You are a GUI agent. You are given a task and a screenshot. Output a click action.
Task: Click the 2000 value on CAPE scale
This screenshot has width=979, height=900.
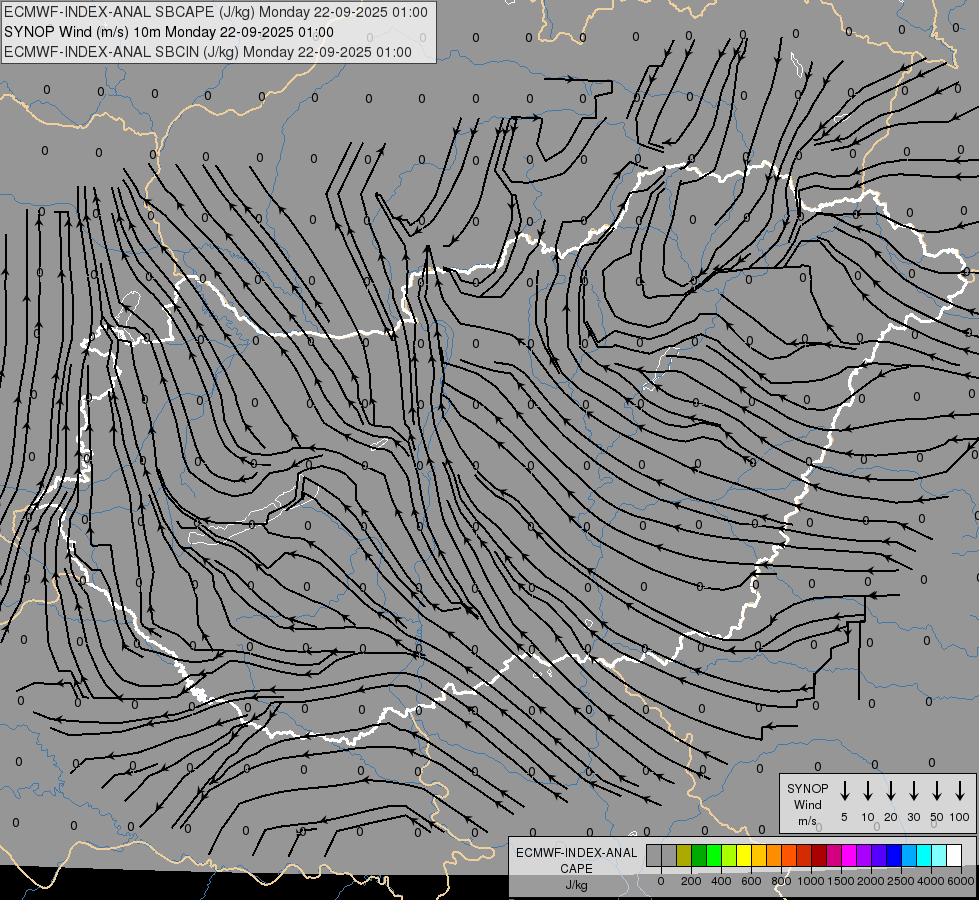(871, 881)
